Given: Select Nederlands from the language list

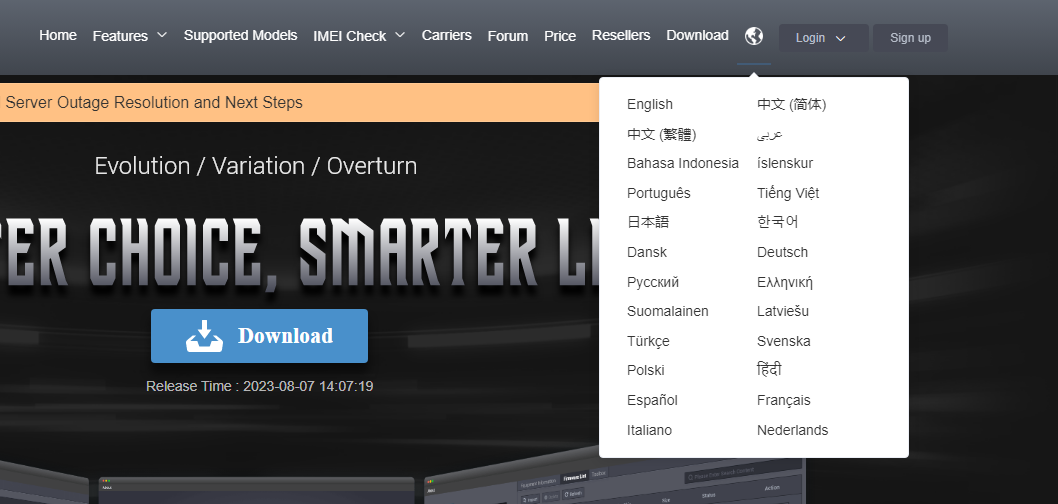Looking at the screenshot, I should (792, 430).
